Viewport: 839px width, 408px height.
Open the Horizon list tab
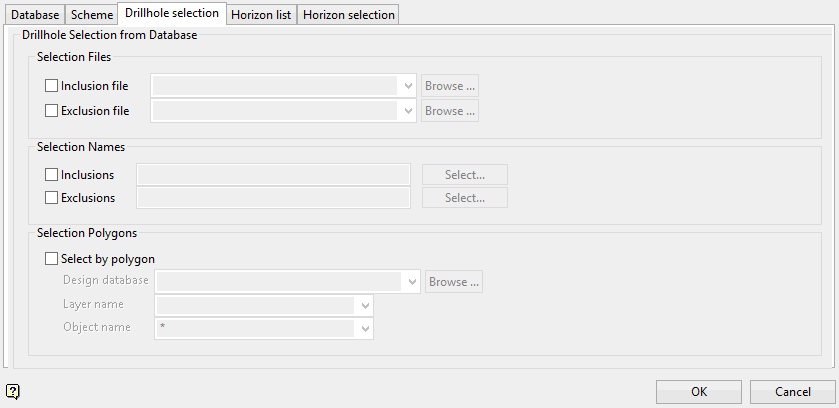point(261,15)
